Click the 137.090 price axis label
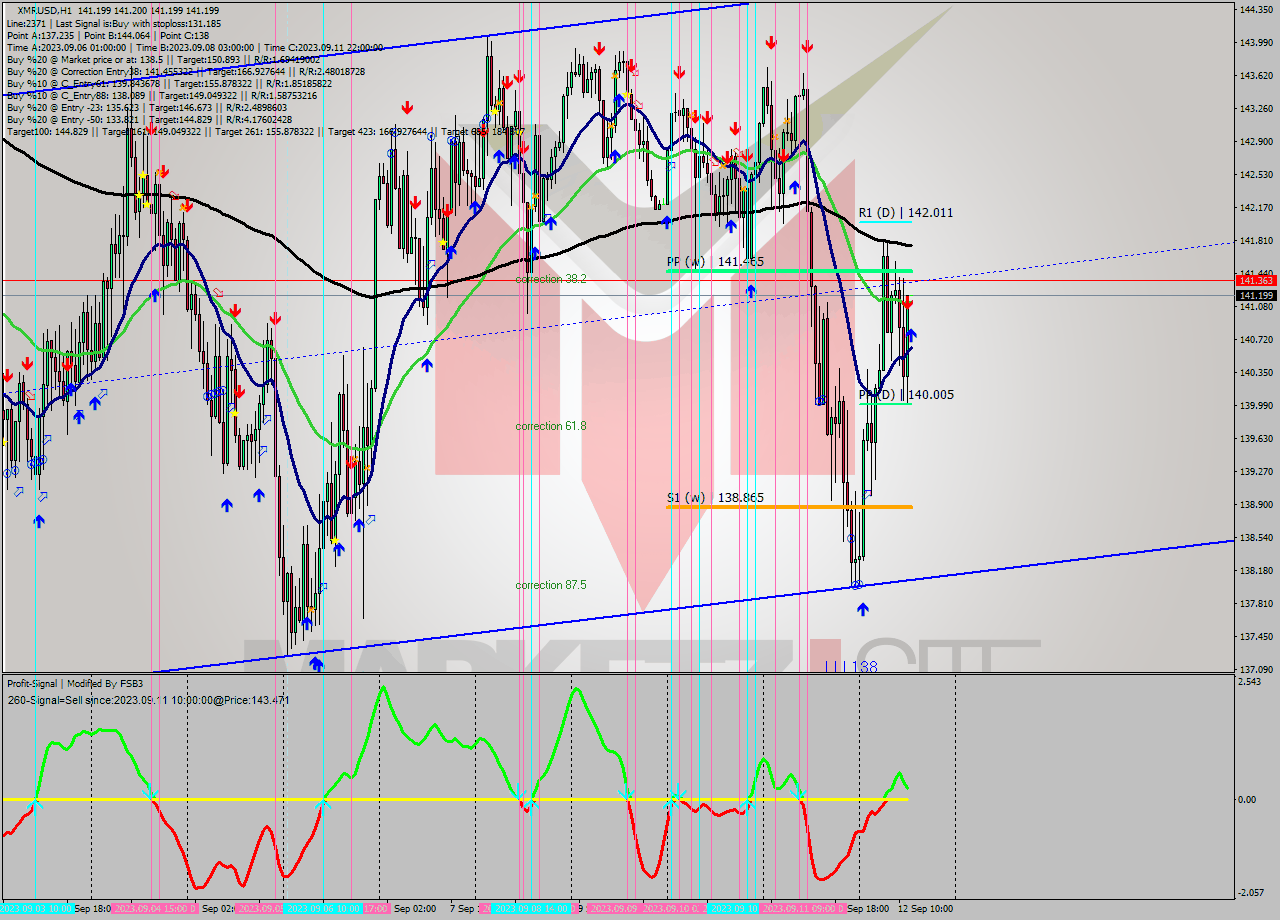Screen dimensions: 1280x920 (x=1255, y=670)
